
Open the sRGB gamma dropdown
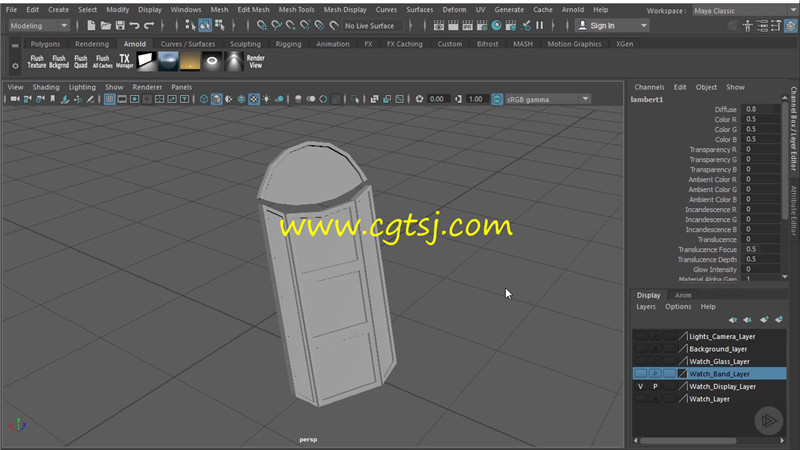click(547, 99)
